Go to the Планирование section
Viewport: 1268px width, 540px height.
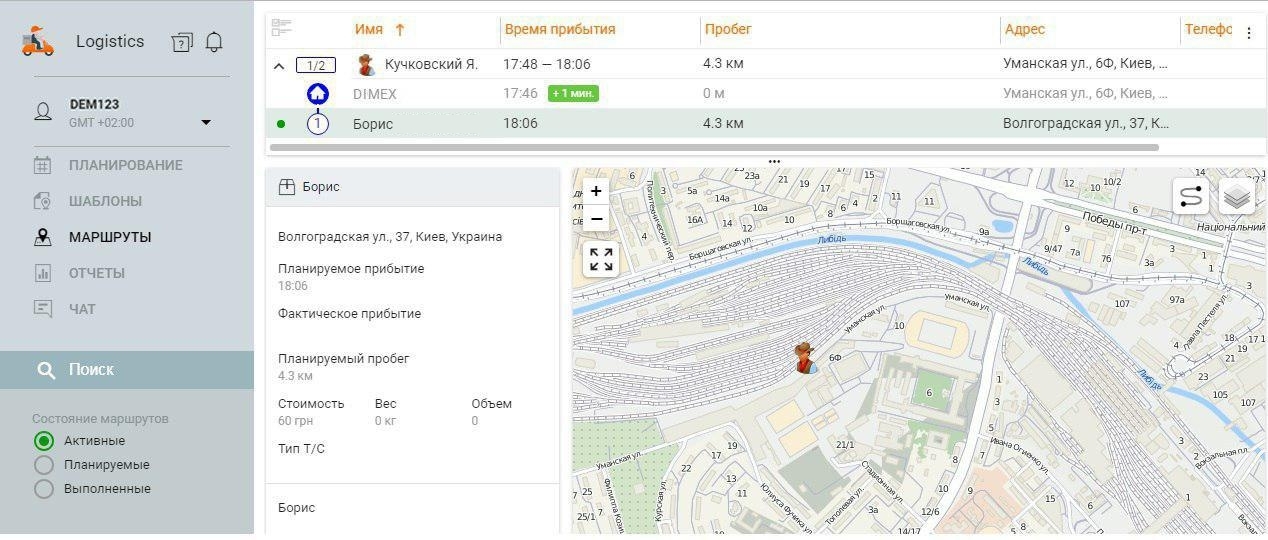coord(125,165)
